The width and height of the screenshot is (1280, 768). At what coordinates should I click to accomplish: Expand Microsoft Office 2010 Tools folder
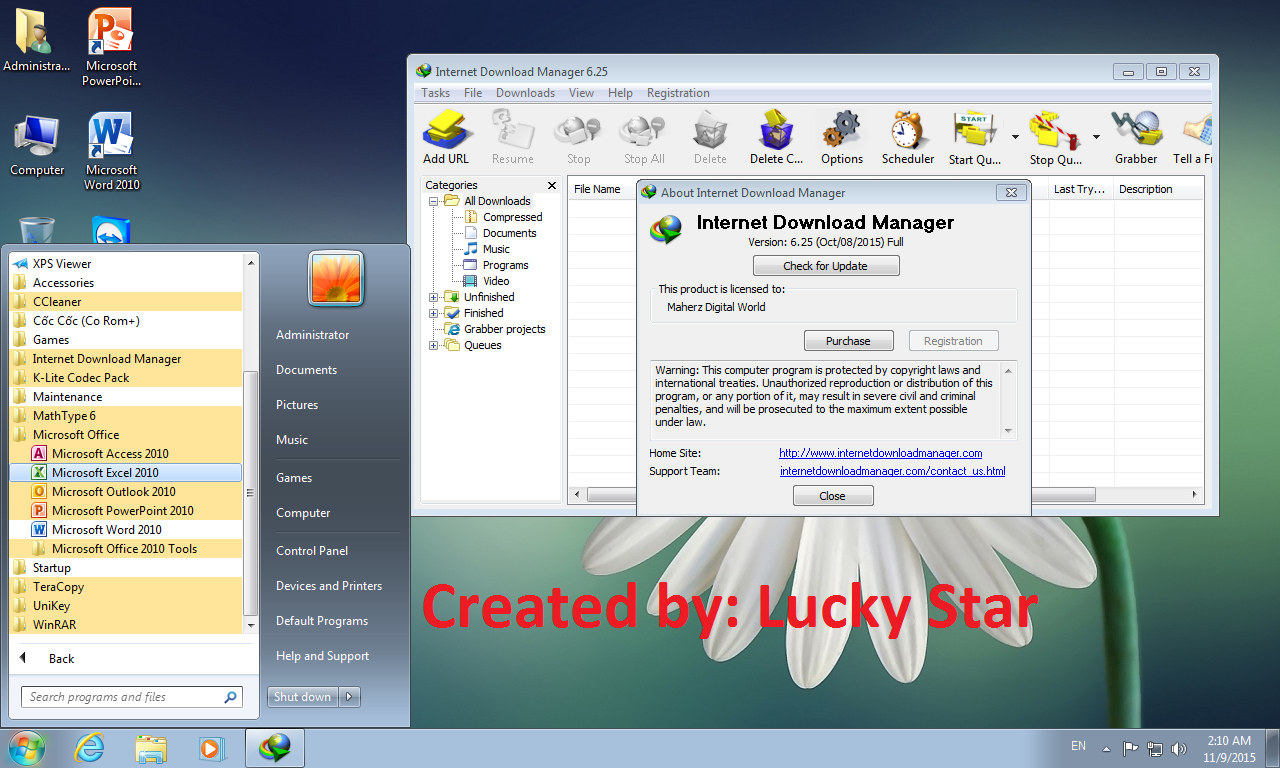tap(125, 549)
